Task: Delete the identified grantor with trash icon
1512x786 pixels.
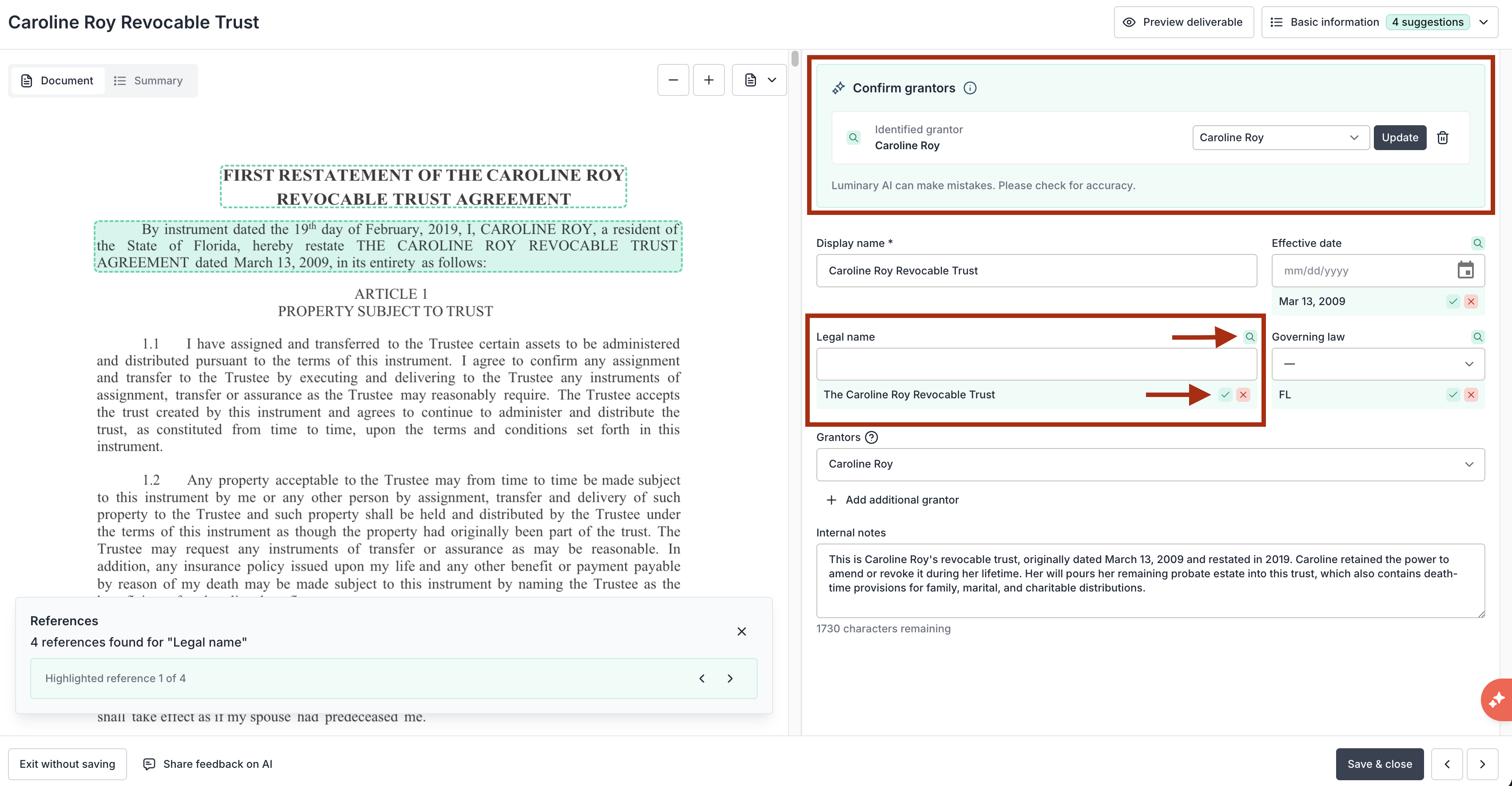Action: coord(1442,137)
